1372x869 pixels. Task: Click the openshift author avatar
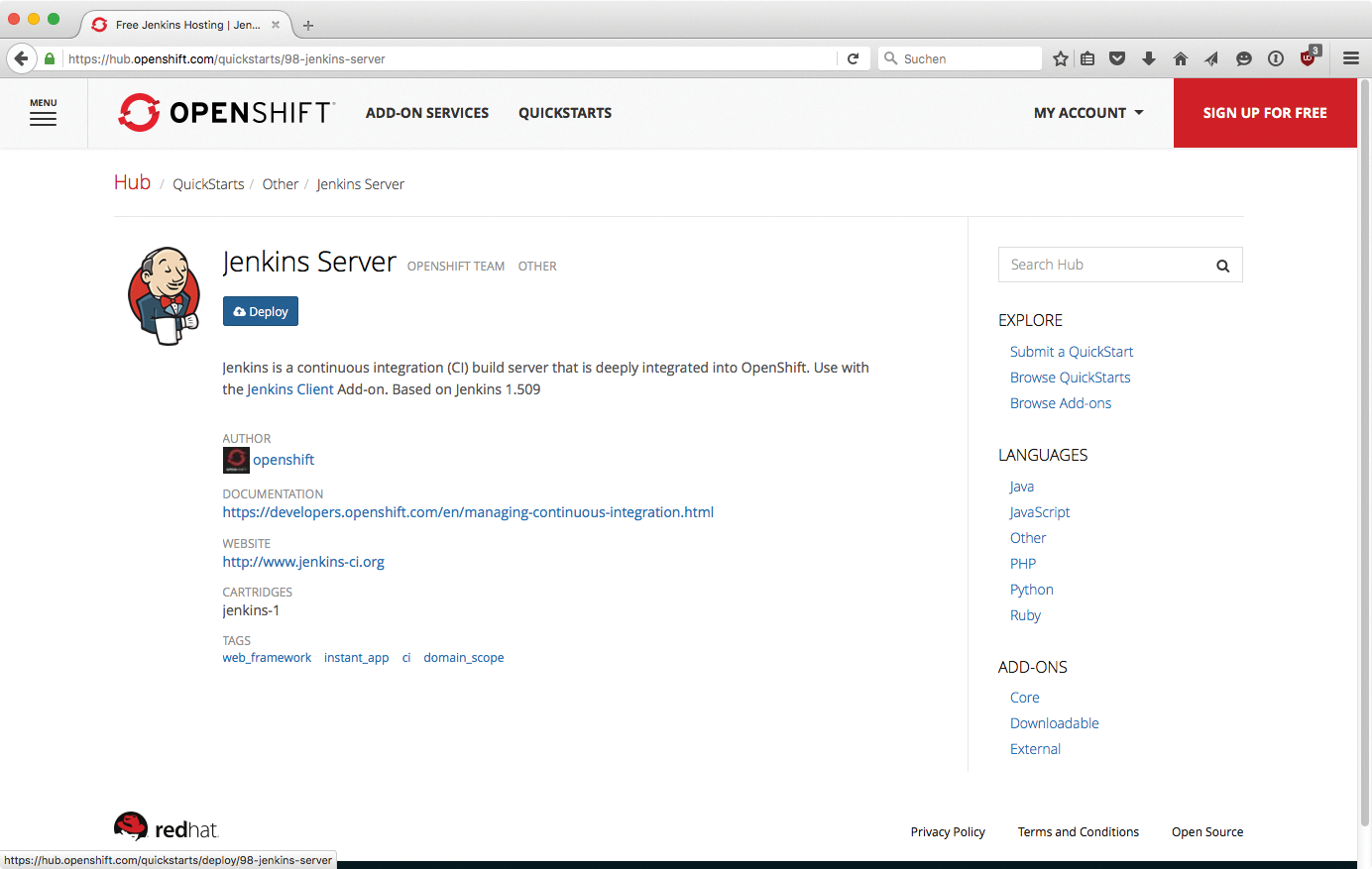[x=236, y=460]
